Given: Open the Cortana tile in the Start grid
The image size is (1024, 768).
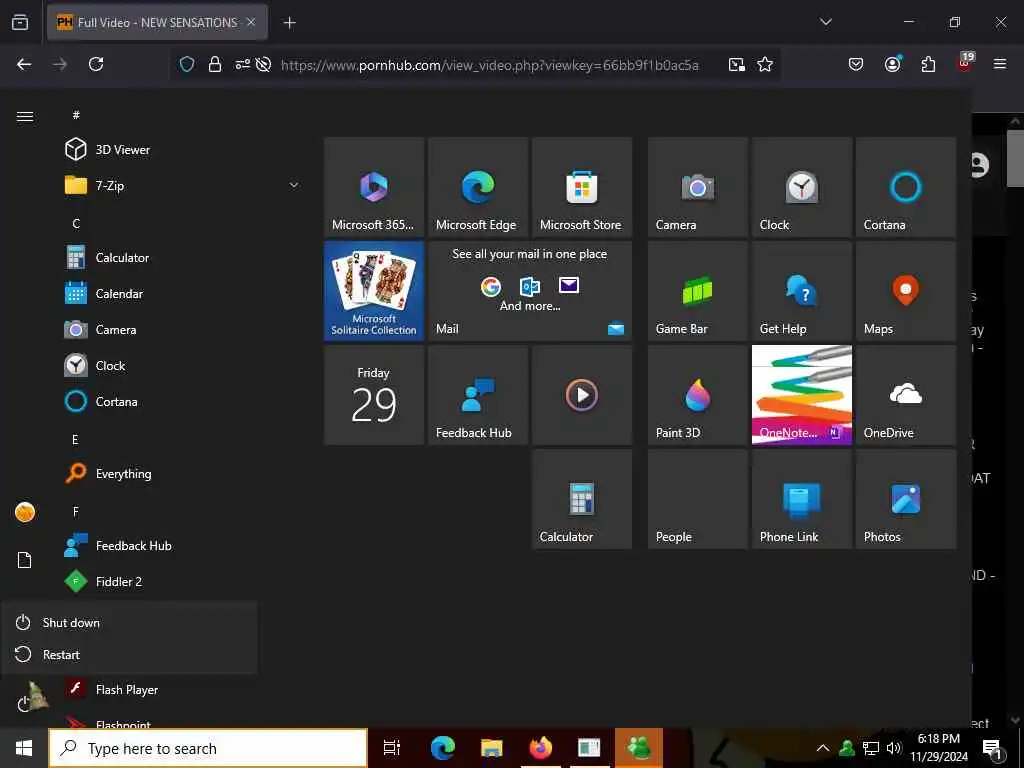Looking at the screenshot, I should 905,187.
